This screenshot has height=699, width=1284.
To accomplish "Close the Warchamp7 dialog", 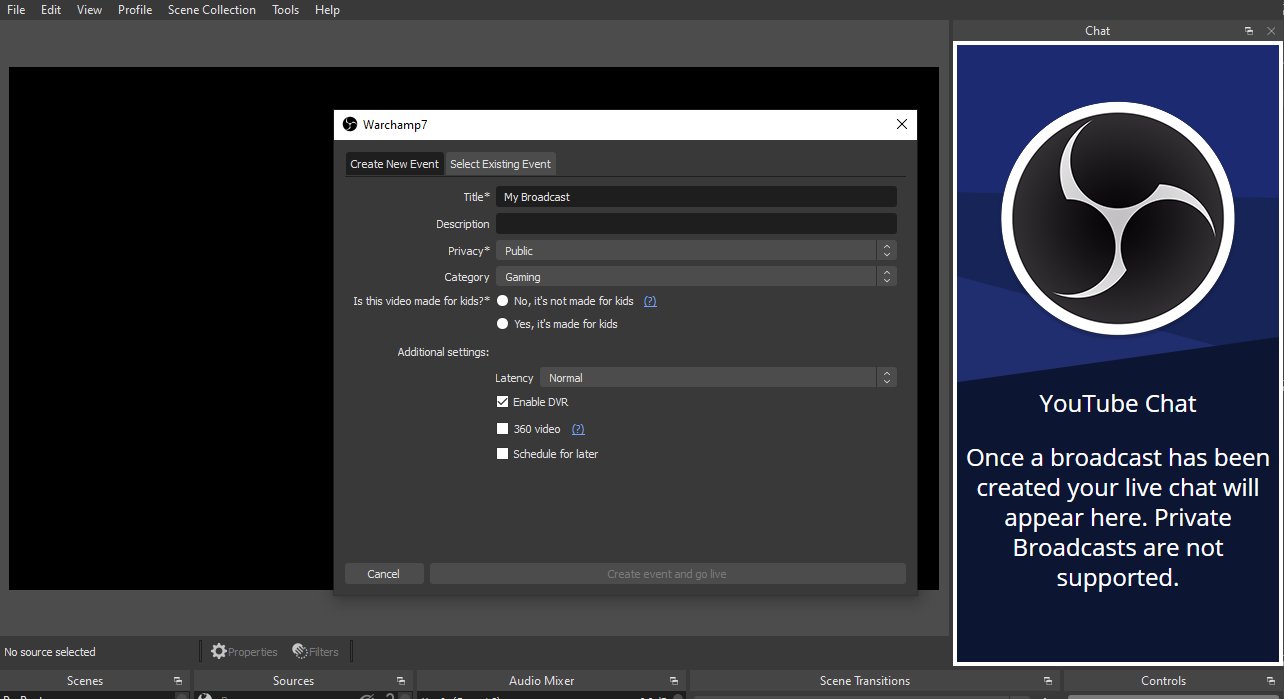I will pos(902,124).
